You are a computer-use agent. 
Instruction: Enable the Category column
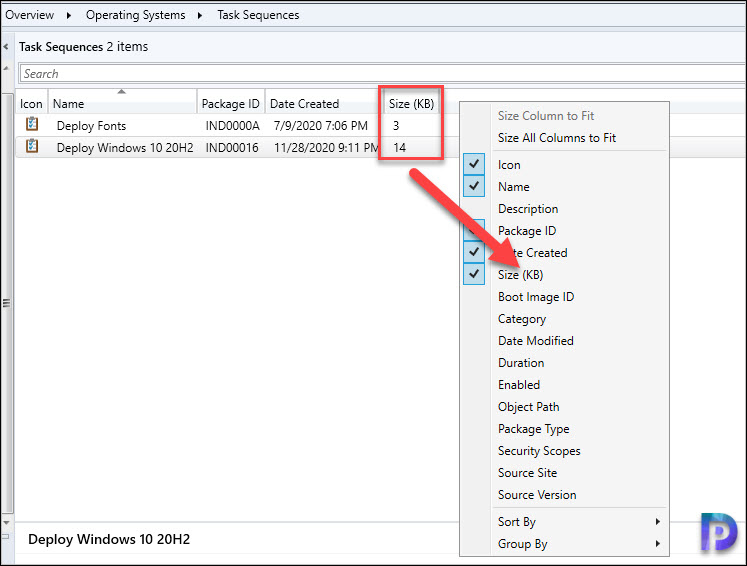(522, 319)
